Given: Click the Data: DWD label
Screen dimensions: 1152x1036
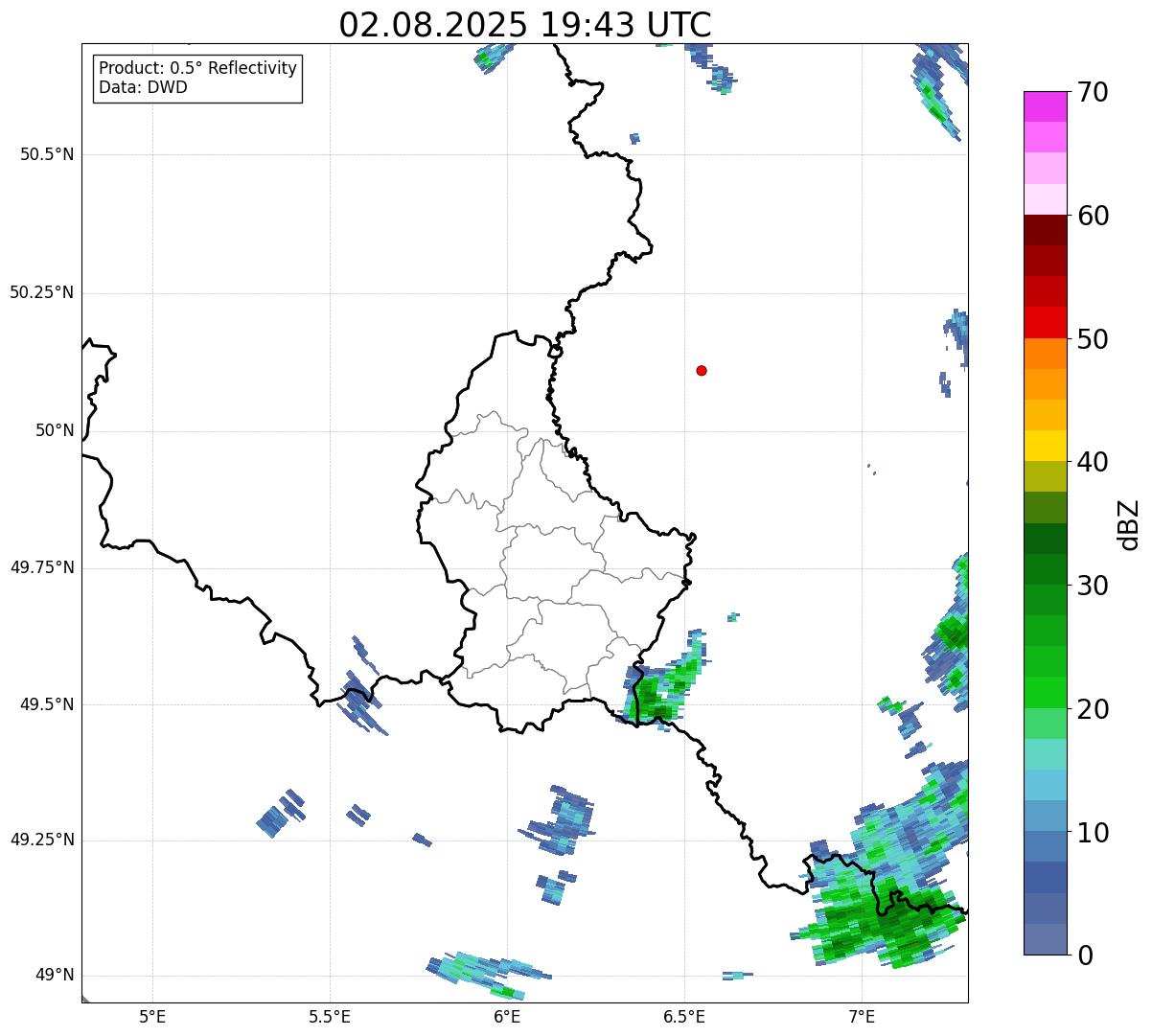Looking at the screenshot, I should (144, 87).
